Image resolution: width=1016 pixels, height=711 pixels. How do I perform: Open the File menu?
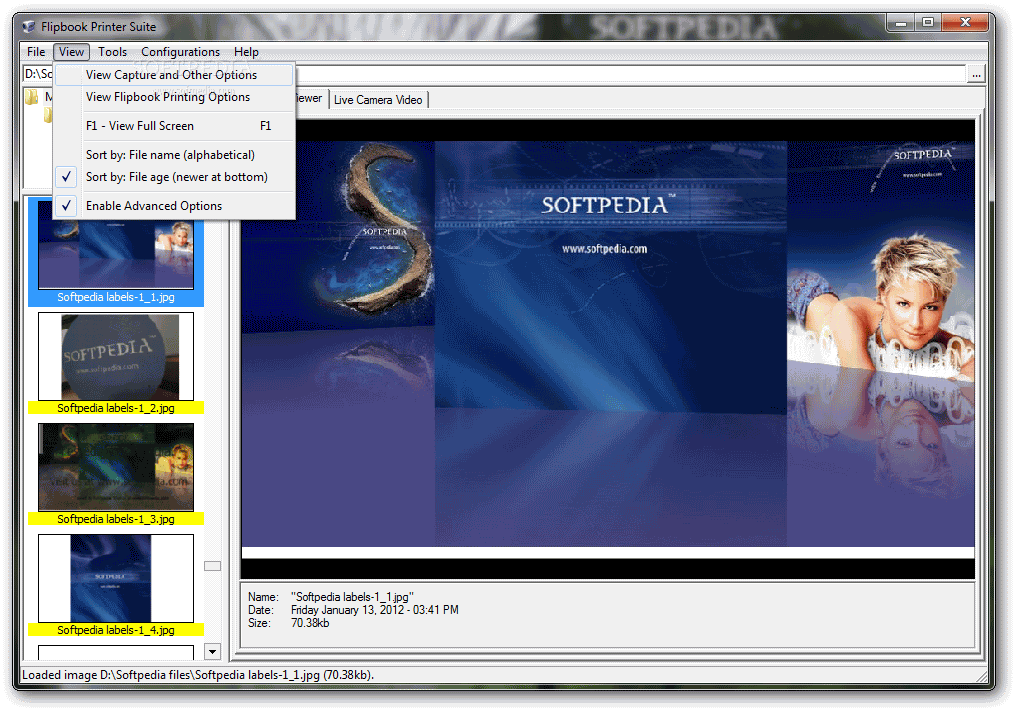coord(36,52)
